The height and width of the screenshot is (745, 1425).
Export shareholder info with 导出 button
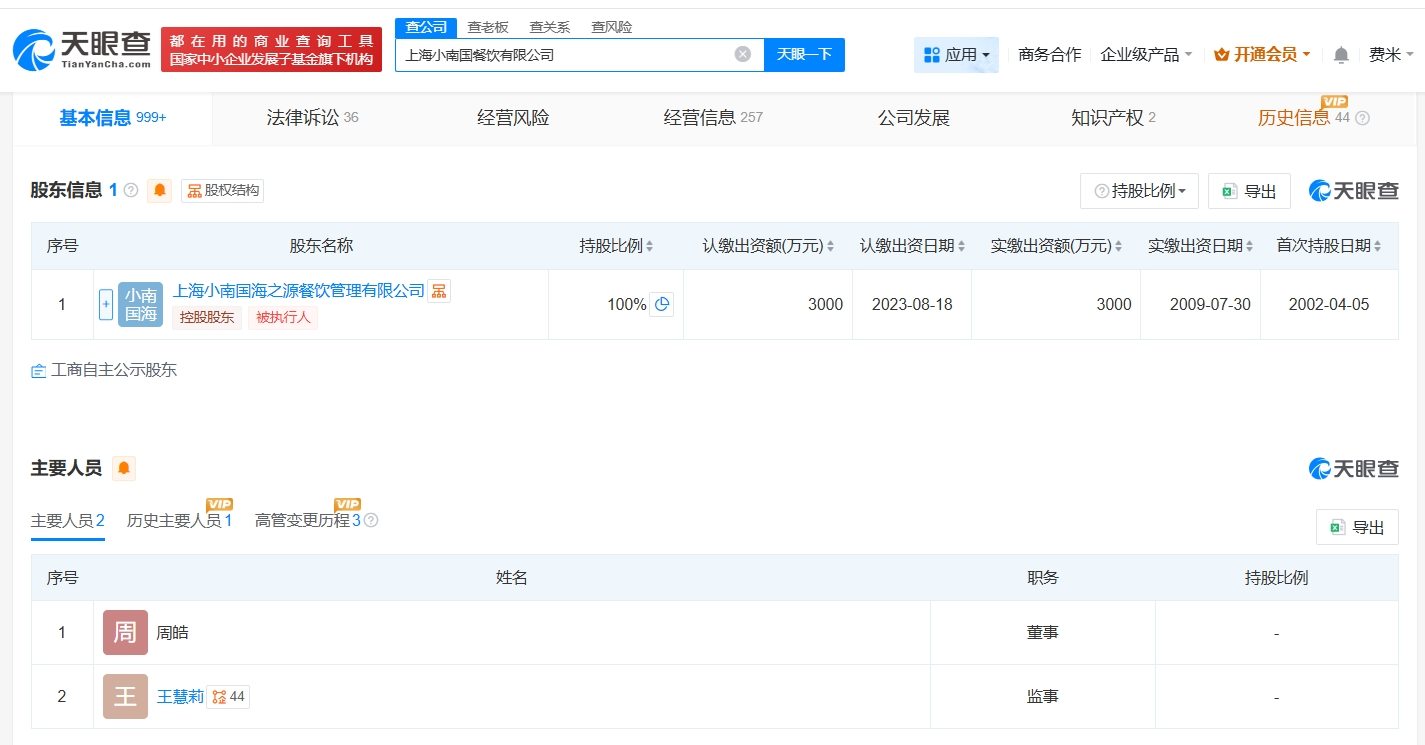[x=1249, y=191]
